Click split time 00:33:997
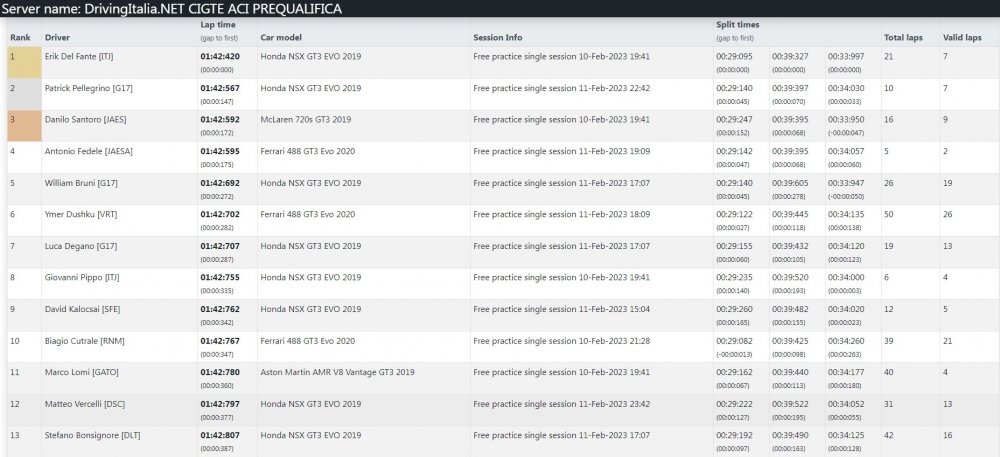 (x=846, y=57)
